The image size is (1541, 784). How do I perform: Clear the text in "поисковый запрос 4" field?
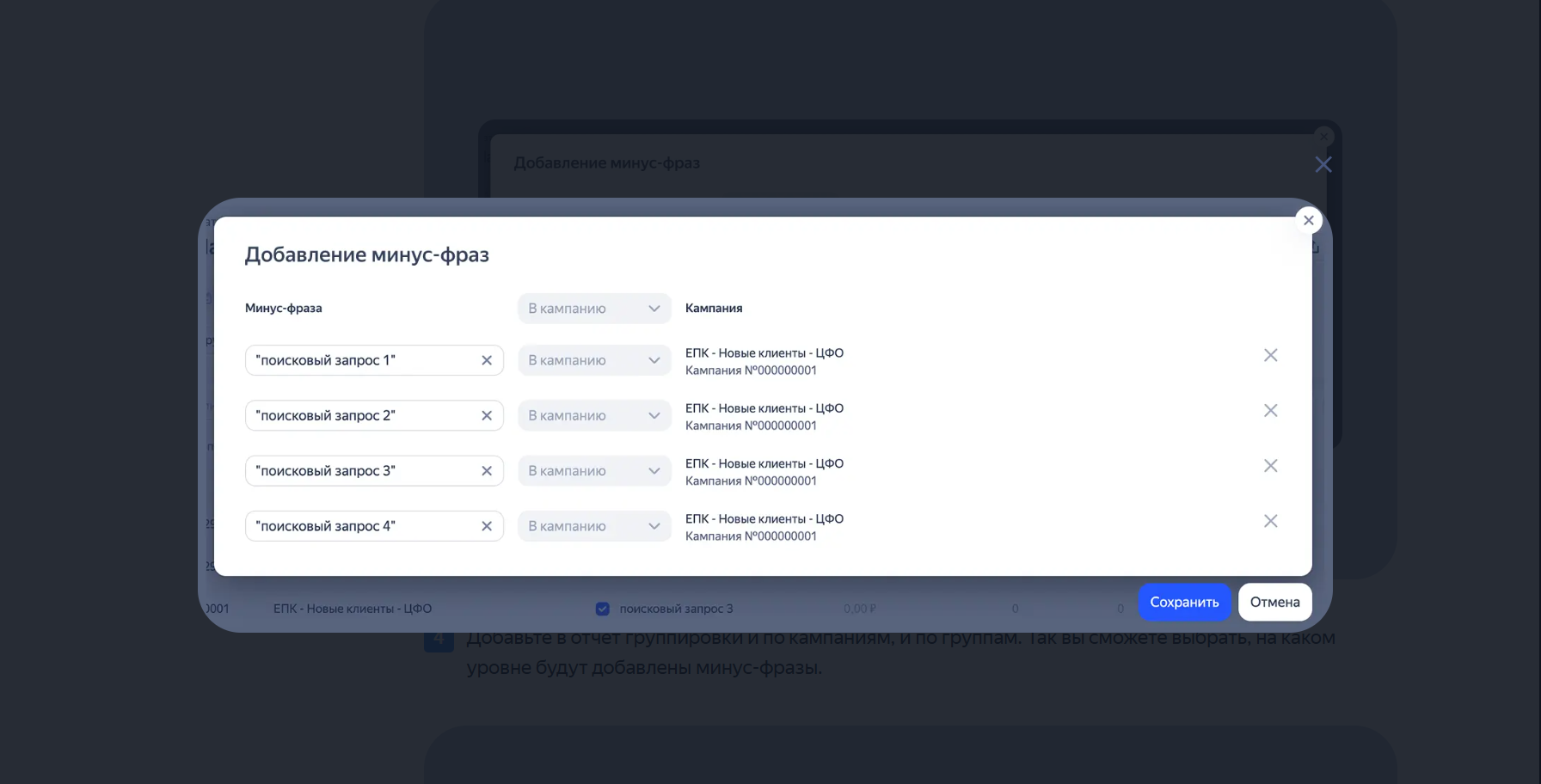(487, 525)
